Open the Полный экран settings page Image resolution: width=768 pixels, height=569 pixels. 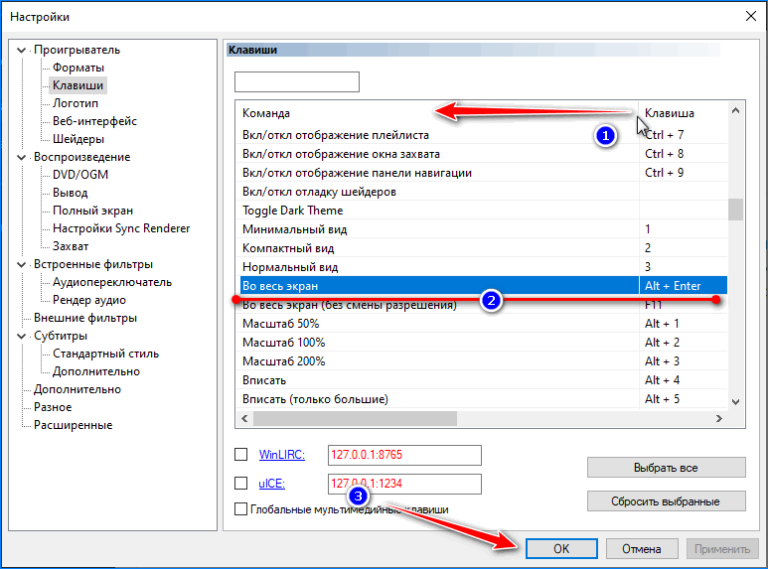[93, 211]
